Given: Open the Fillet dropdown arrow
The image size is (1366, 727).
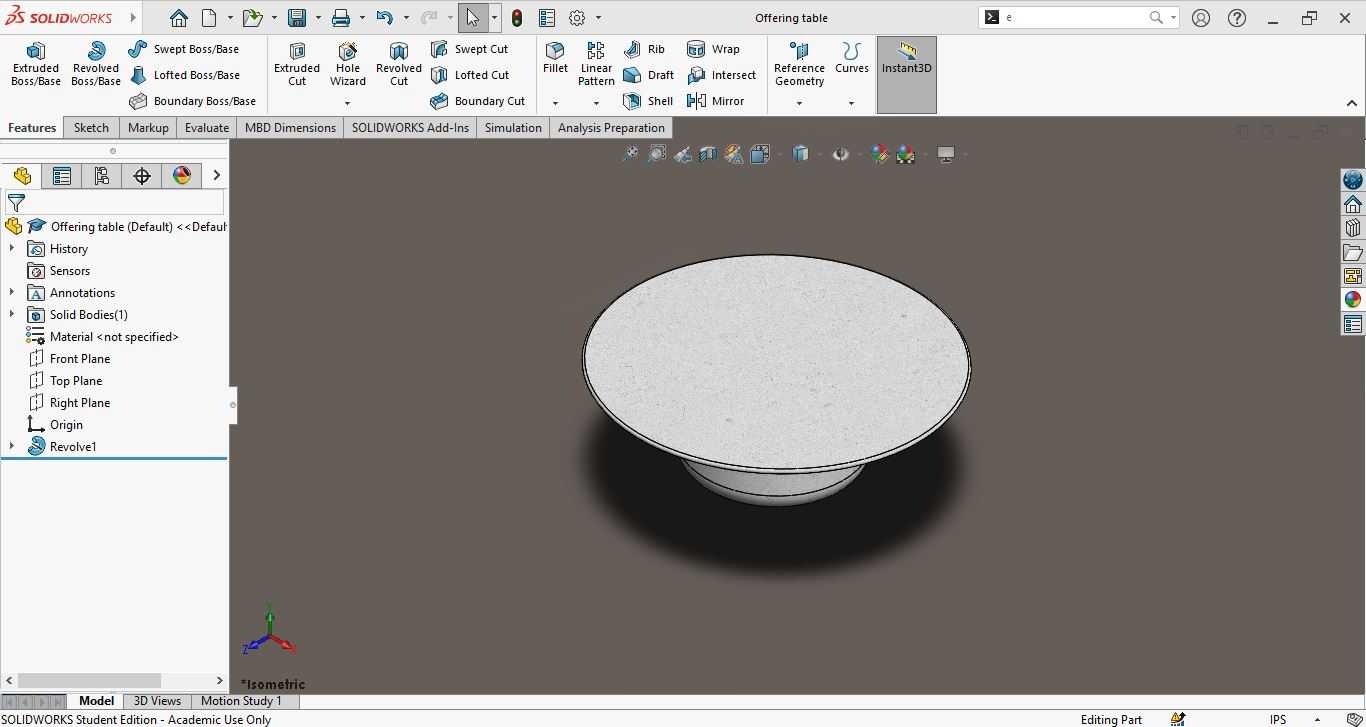Looking at the screenshot, I should [x=555, y=103].
